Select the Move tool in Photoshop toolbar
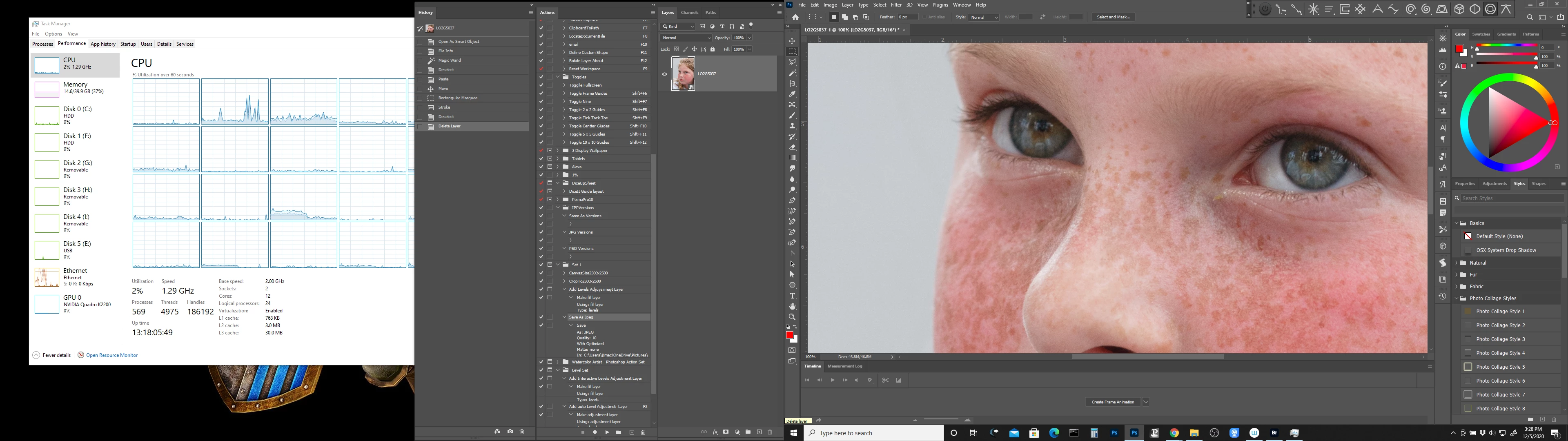This screenshot has height=441, width=1568. [x=792, y=41]
